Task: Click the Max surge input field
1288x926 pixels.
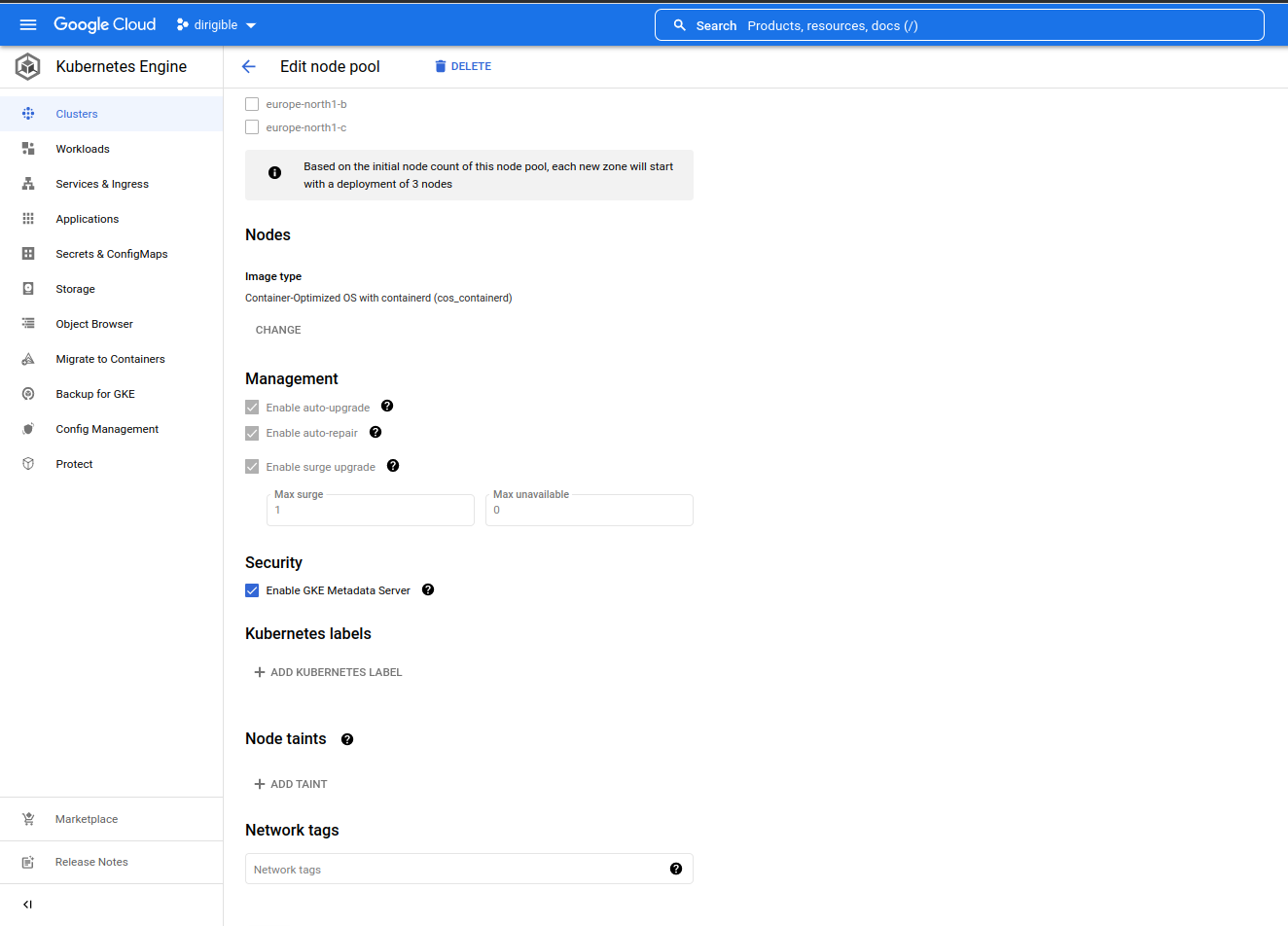Action: click(x=371, y=510)
